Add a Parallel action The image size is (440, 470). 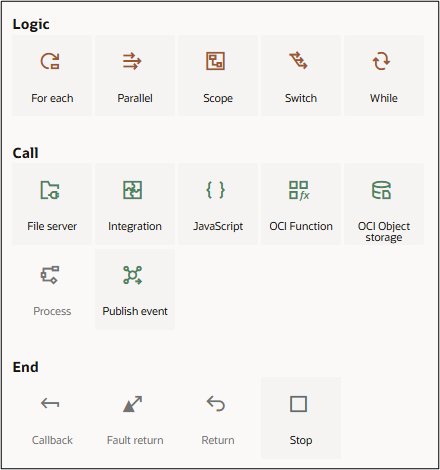135,76
